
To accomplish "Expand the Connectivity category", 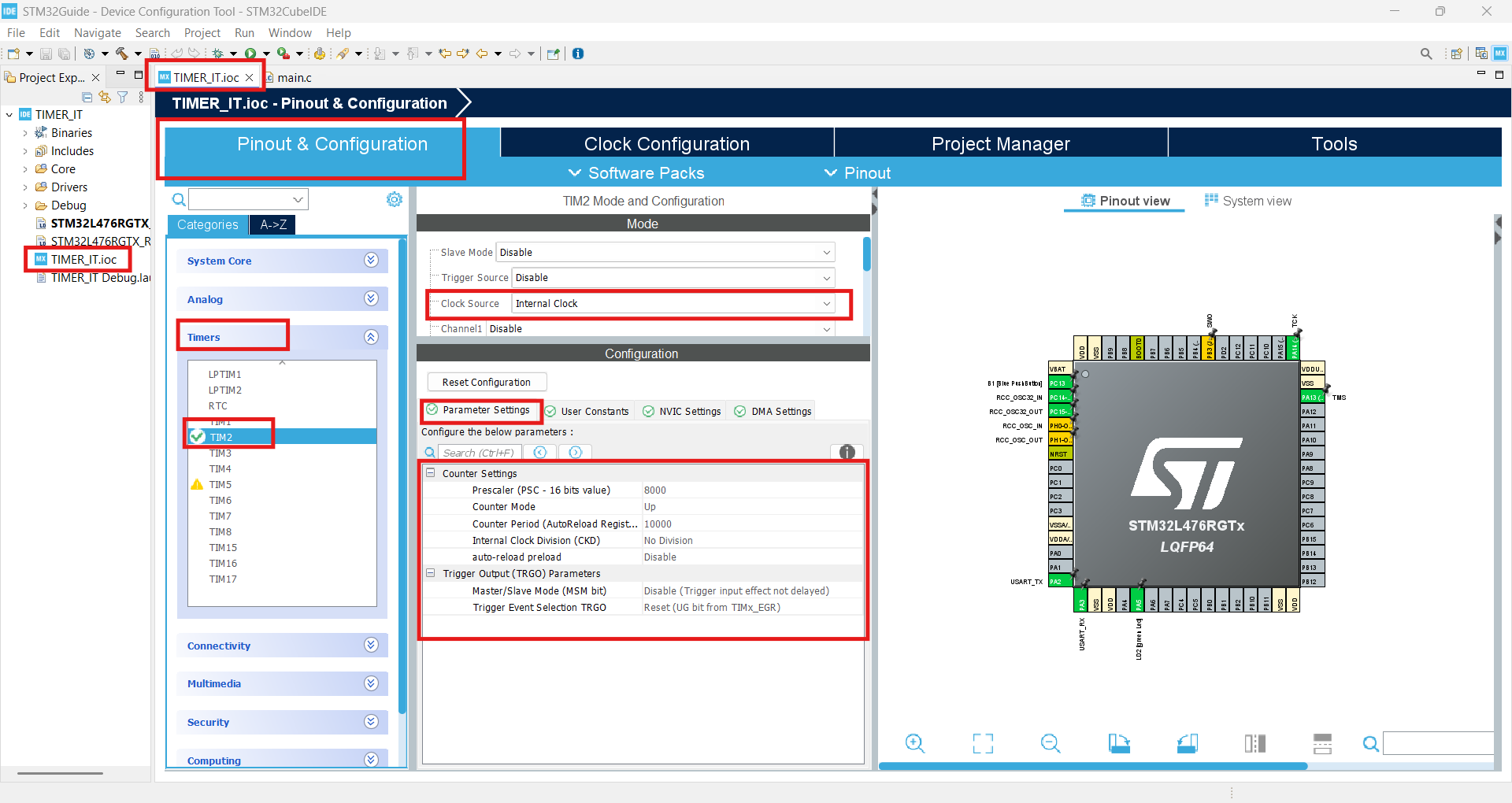I will tap(372, 645).
